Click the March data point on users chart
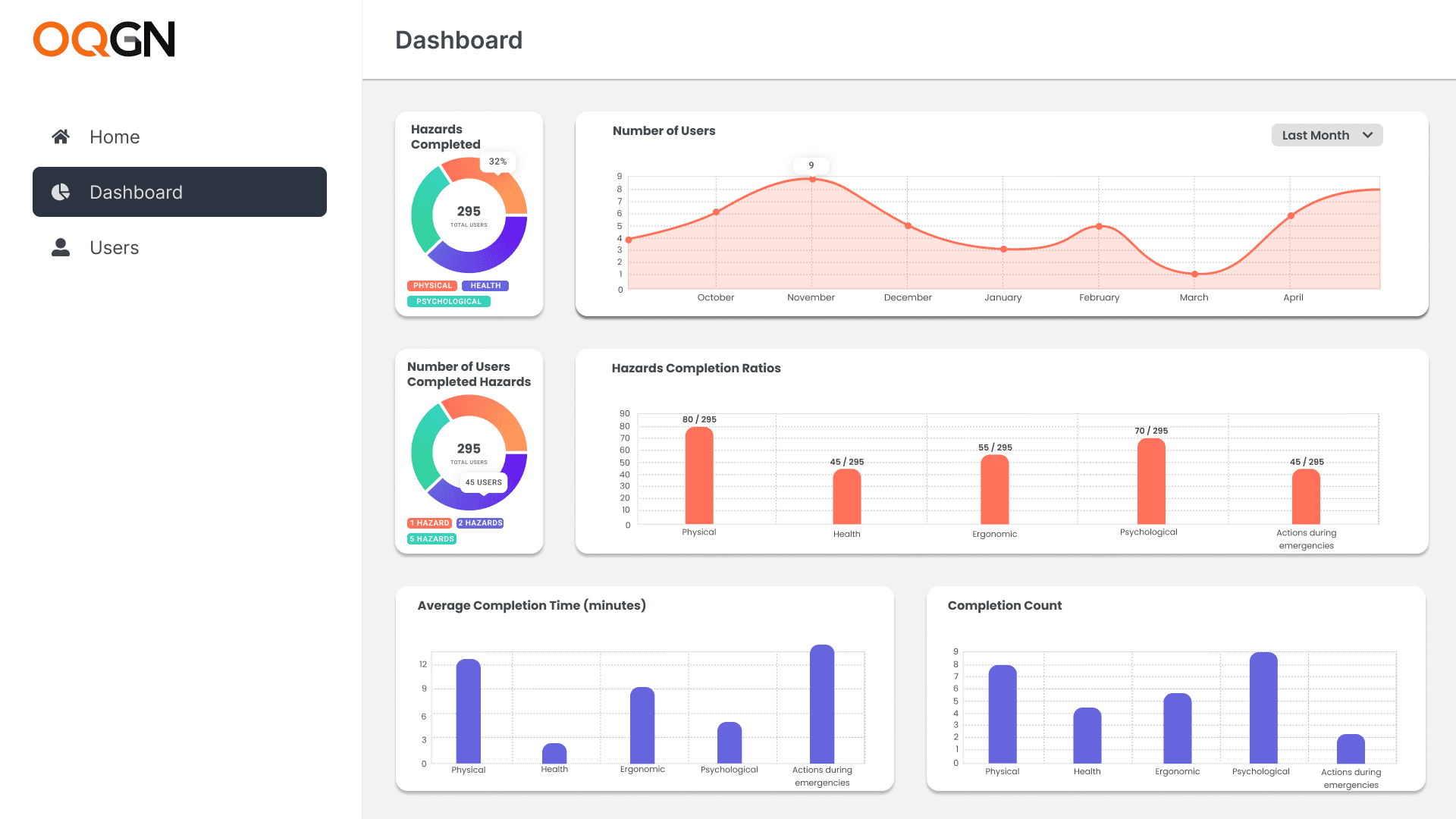Image resolution: width=1456 pixels, height=819 pixels. [1195, 275]
